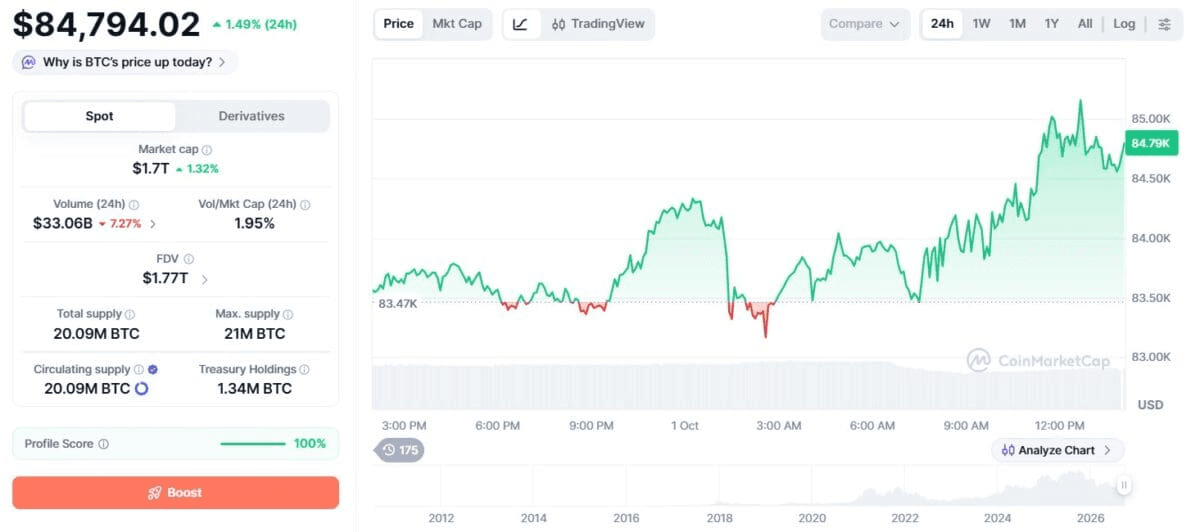Open the Compare dropdown
1200x532 pixels.
click(x=866, y=24)
